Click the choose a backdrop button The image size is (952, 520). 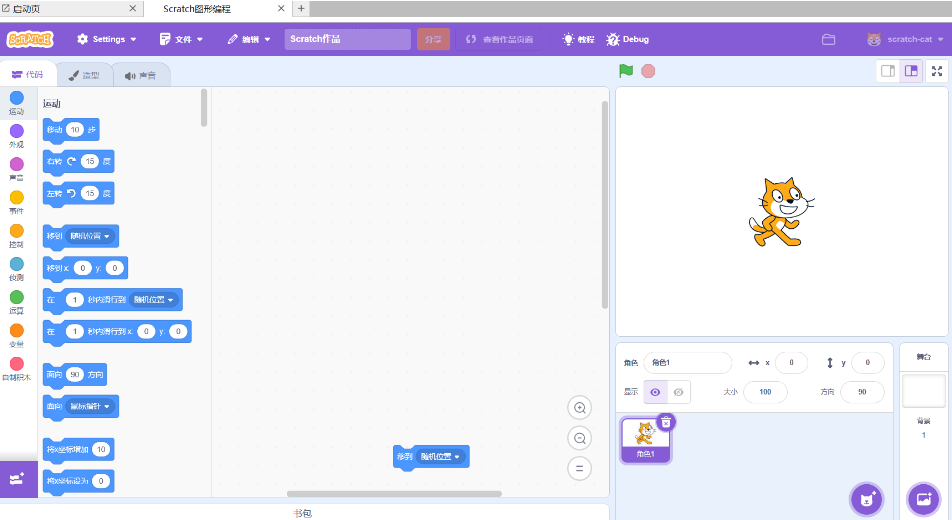[x=923, y=499]
